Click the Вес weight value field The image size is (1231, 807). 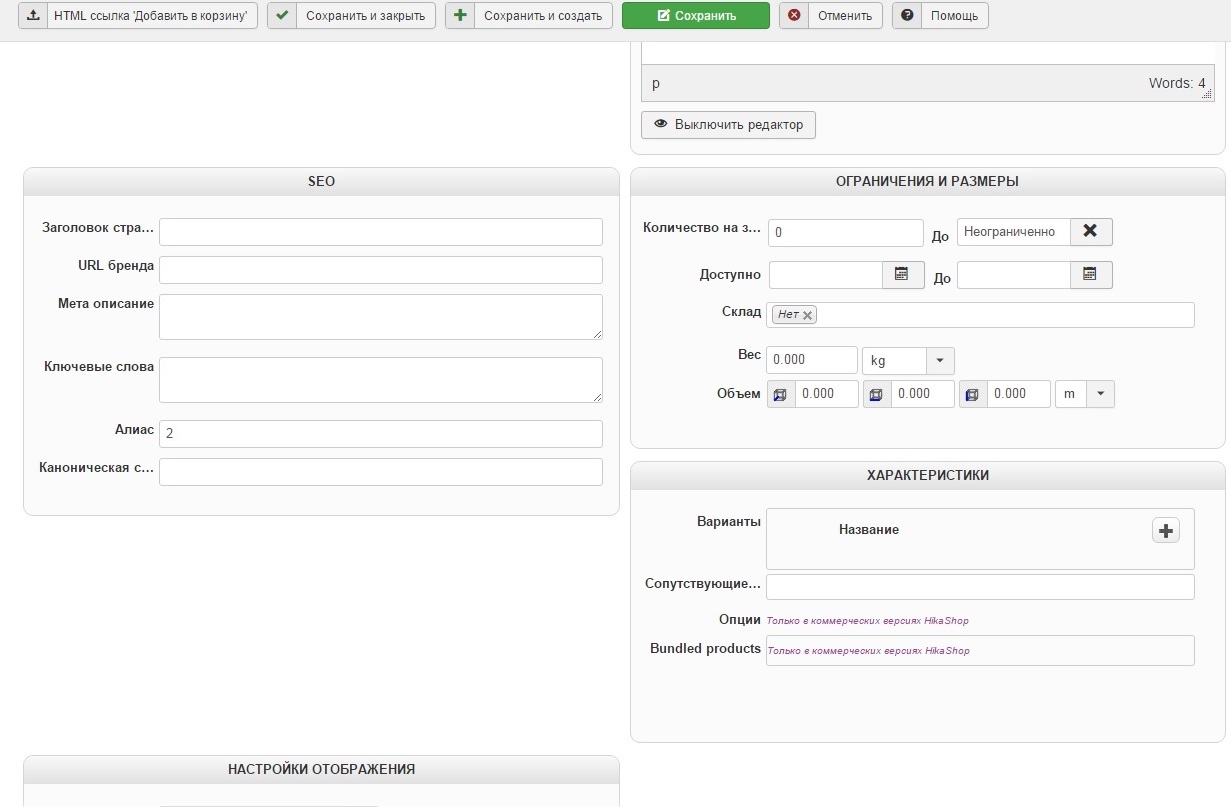click(812, 360)
